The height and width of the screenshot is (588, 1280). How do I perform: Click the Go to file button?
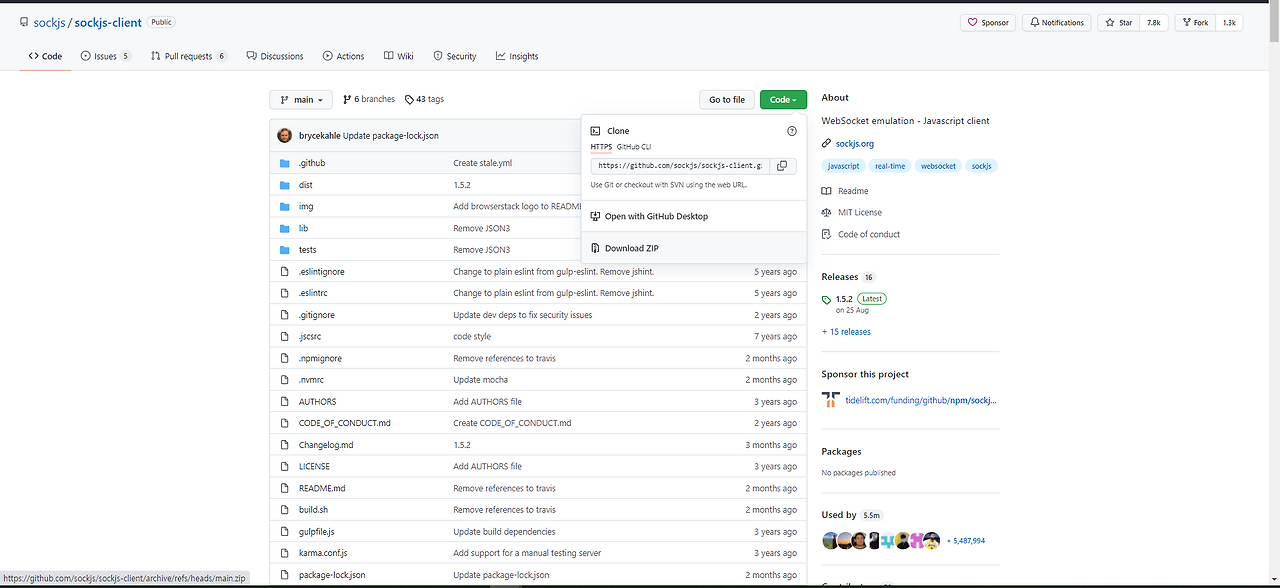pos(726,99)
